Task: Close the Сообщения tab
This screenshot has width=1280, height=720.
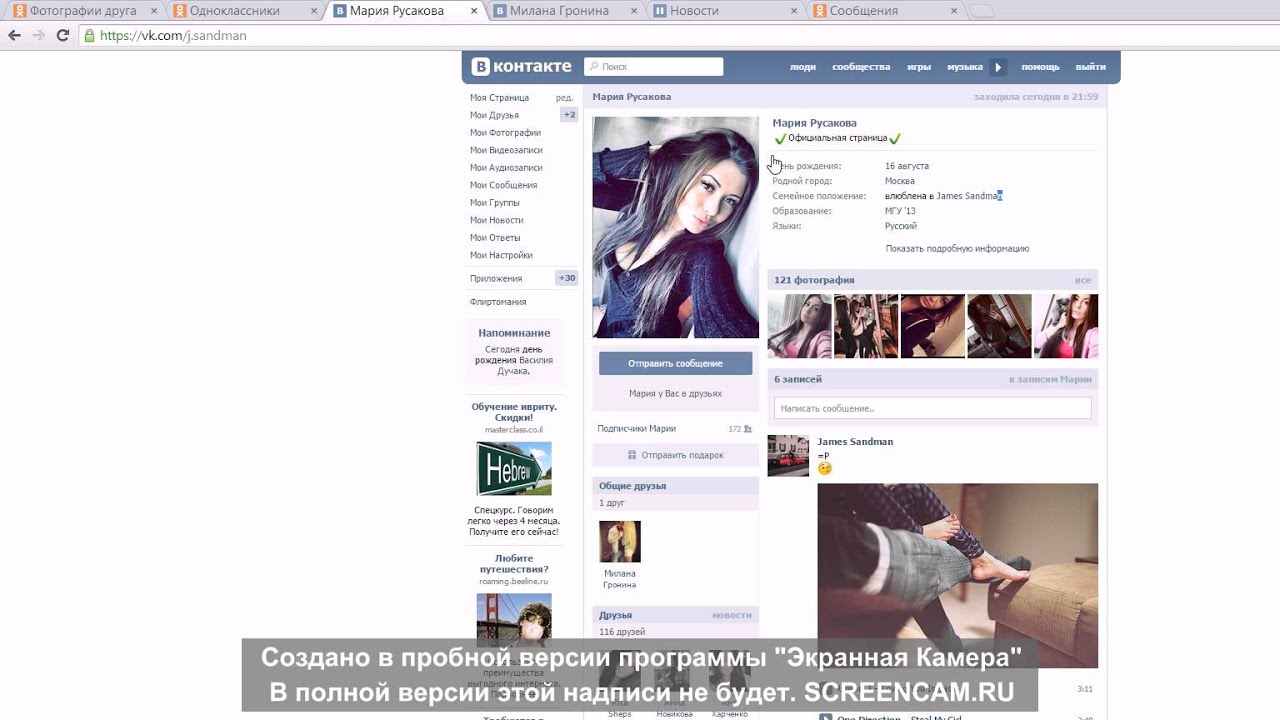Action: pos(954,11)
